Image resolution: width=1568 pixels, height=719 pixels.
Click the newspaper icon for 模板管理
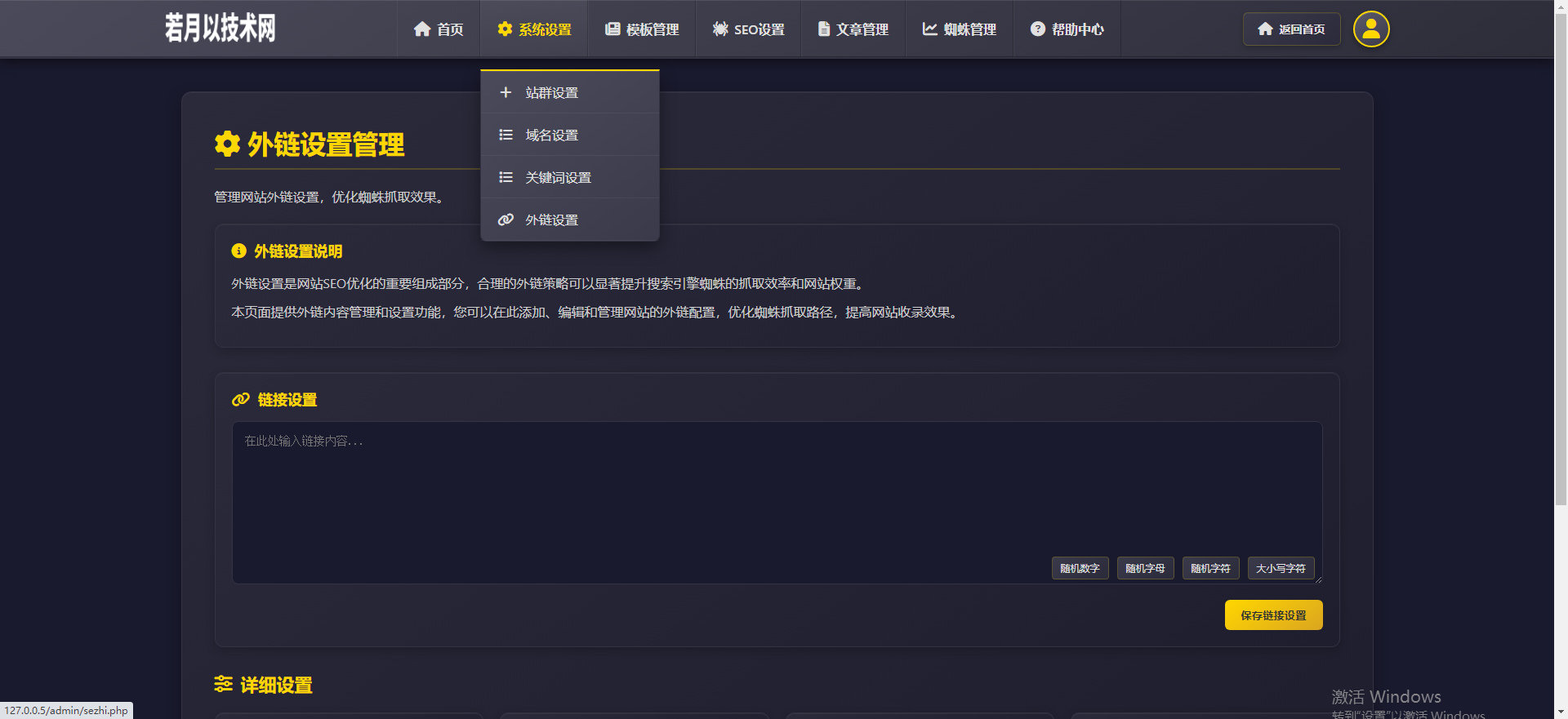[x=612, y=29]
